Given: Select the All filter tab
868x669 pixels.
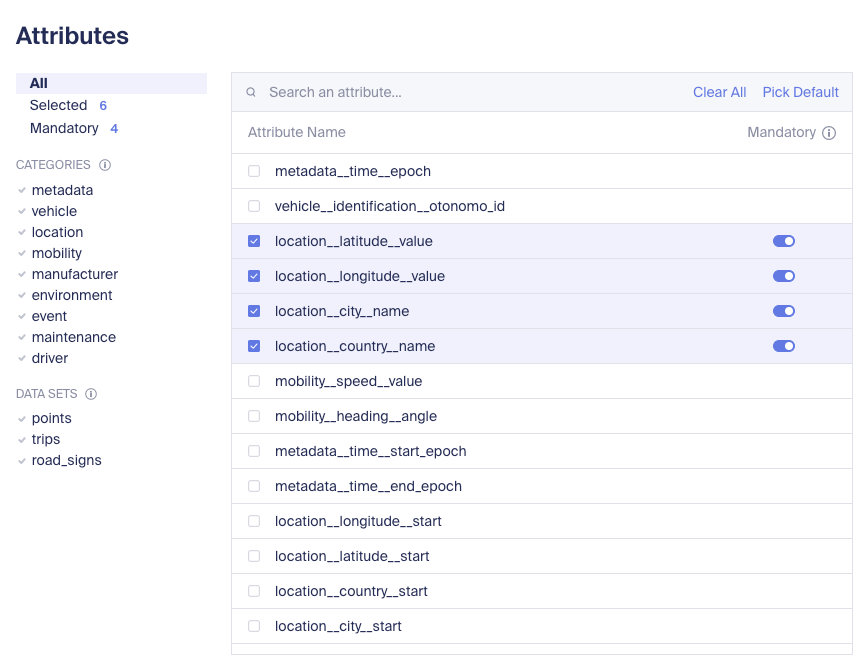Looking at the screenshot, I should pos(111,83).
